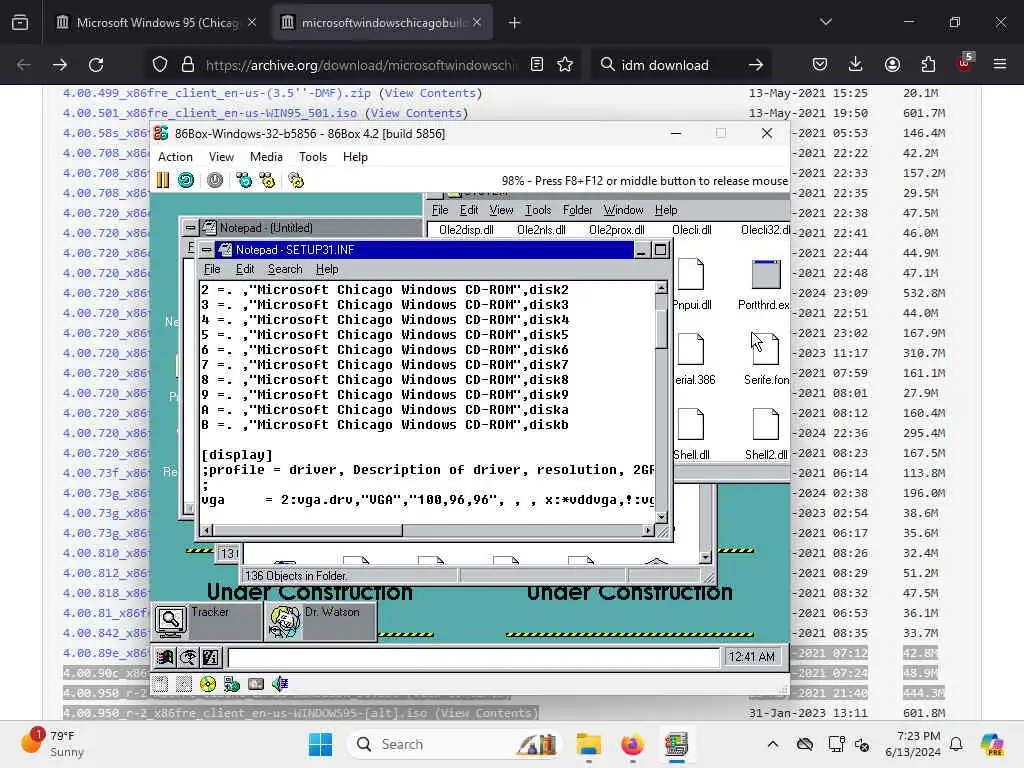The image size is (1024, 768).
Task: Click the Chicago 12:41 AM clock
Action: pyautogui.click(x=752, y=657)
